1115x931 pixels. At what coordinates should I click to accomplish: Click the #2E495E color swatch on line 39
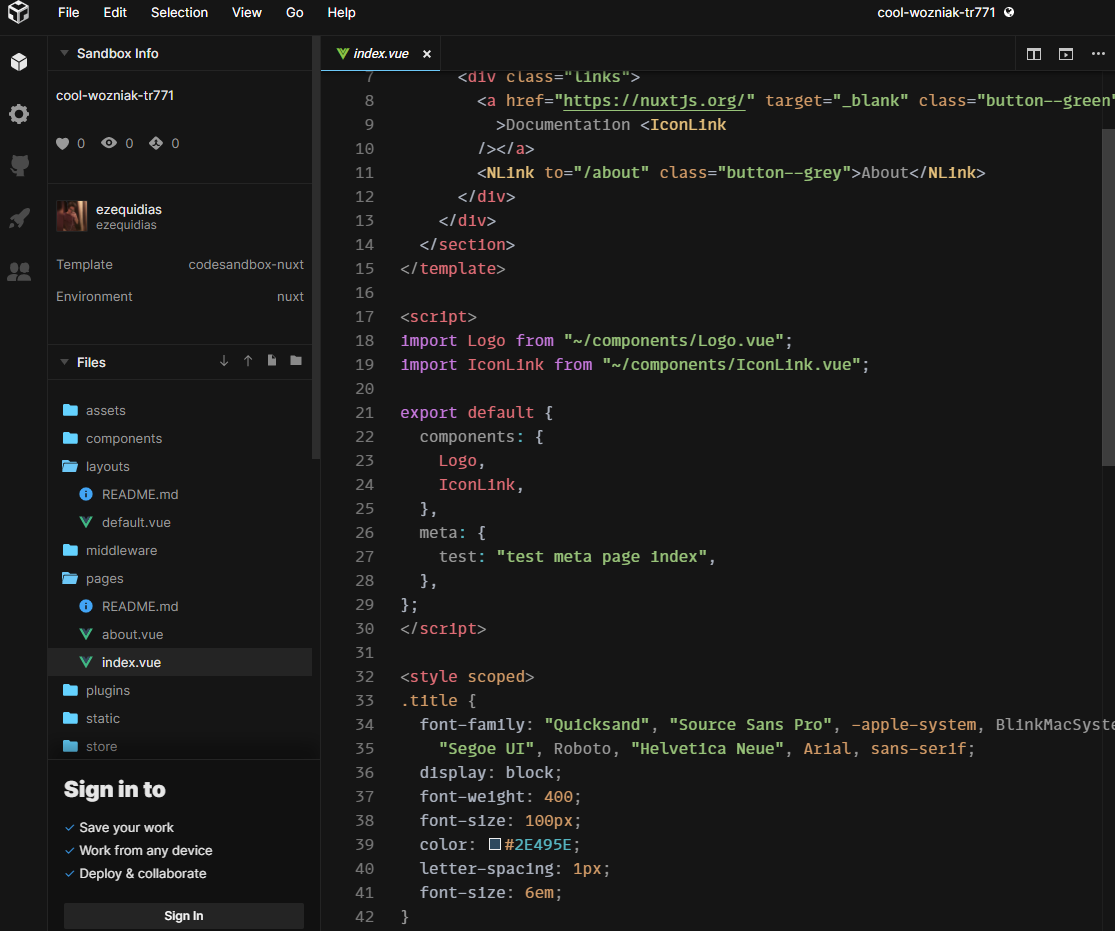pyautogui.click(x=494, y=844)
